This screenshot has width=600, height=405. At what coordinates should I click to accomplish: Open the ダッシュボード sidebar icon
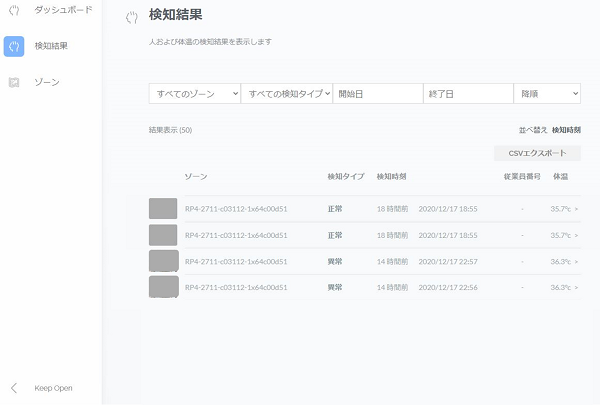(x=14, y=10)
